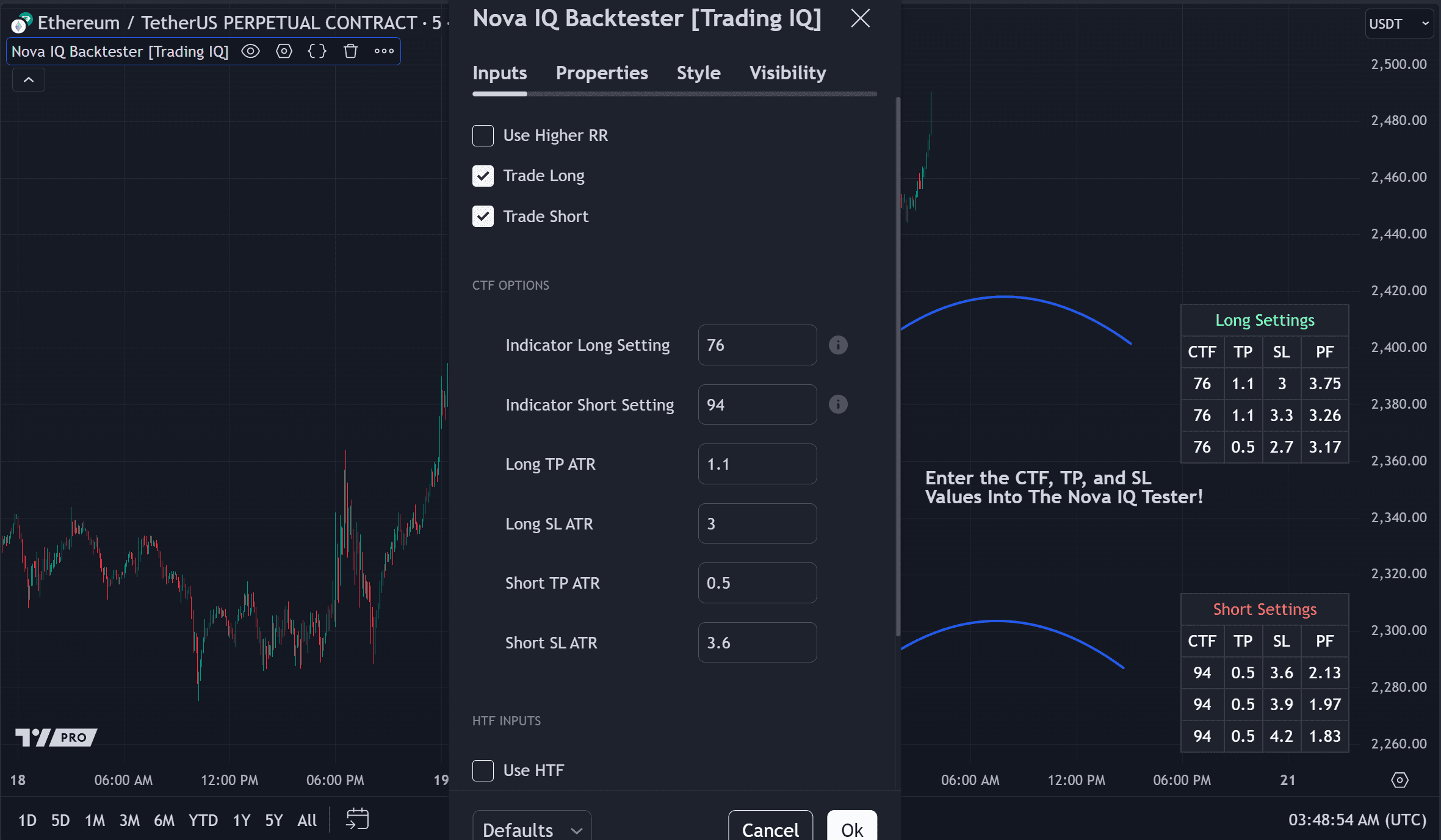The image size is (1441, 840).
Task: Enable Use Higher RR checkbox
Action: (x=483, y=135)
